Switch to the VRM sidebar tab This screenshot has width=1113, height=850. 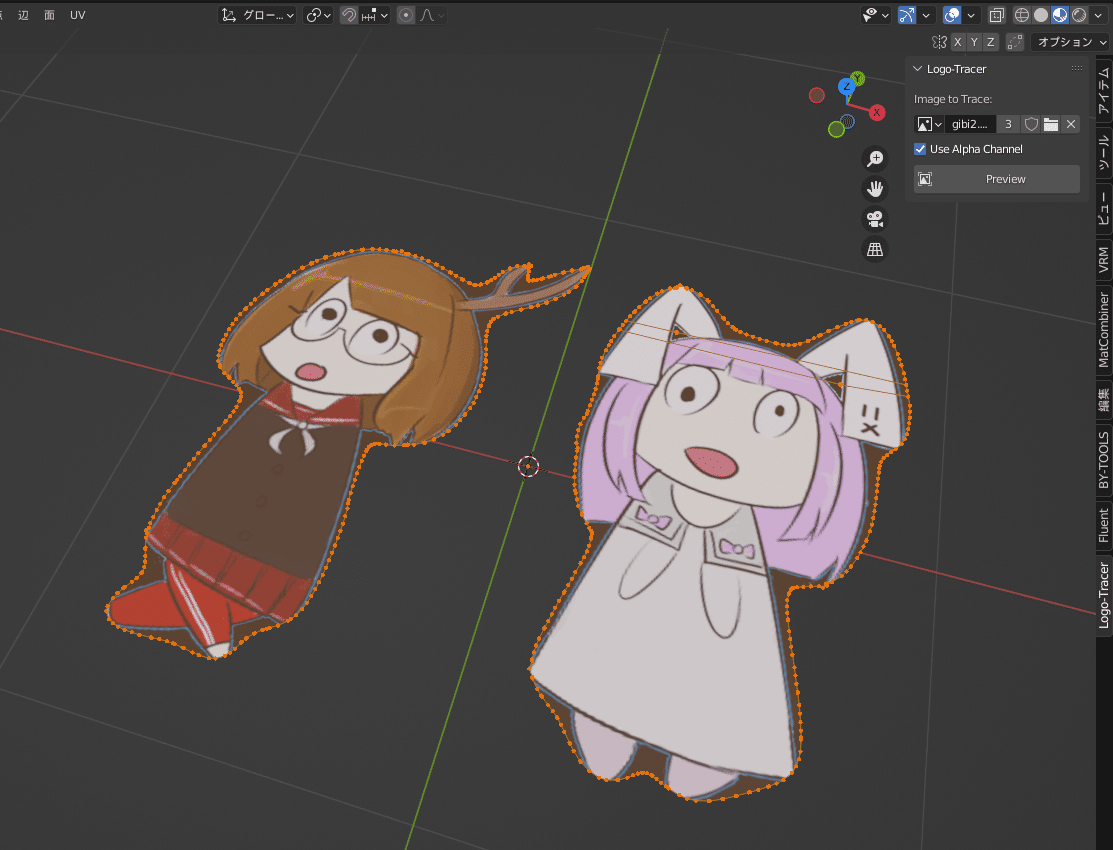pos(1104,260)
